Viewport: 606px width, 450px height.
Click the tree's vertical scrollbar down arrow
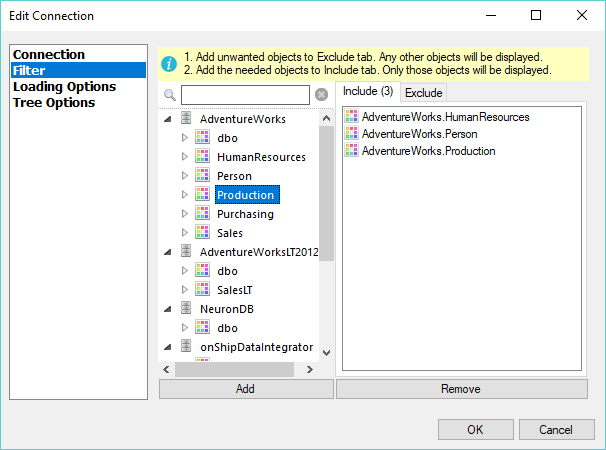coord(326,353)
